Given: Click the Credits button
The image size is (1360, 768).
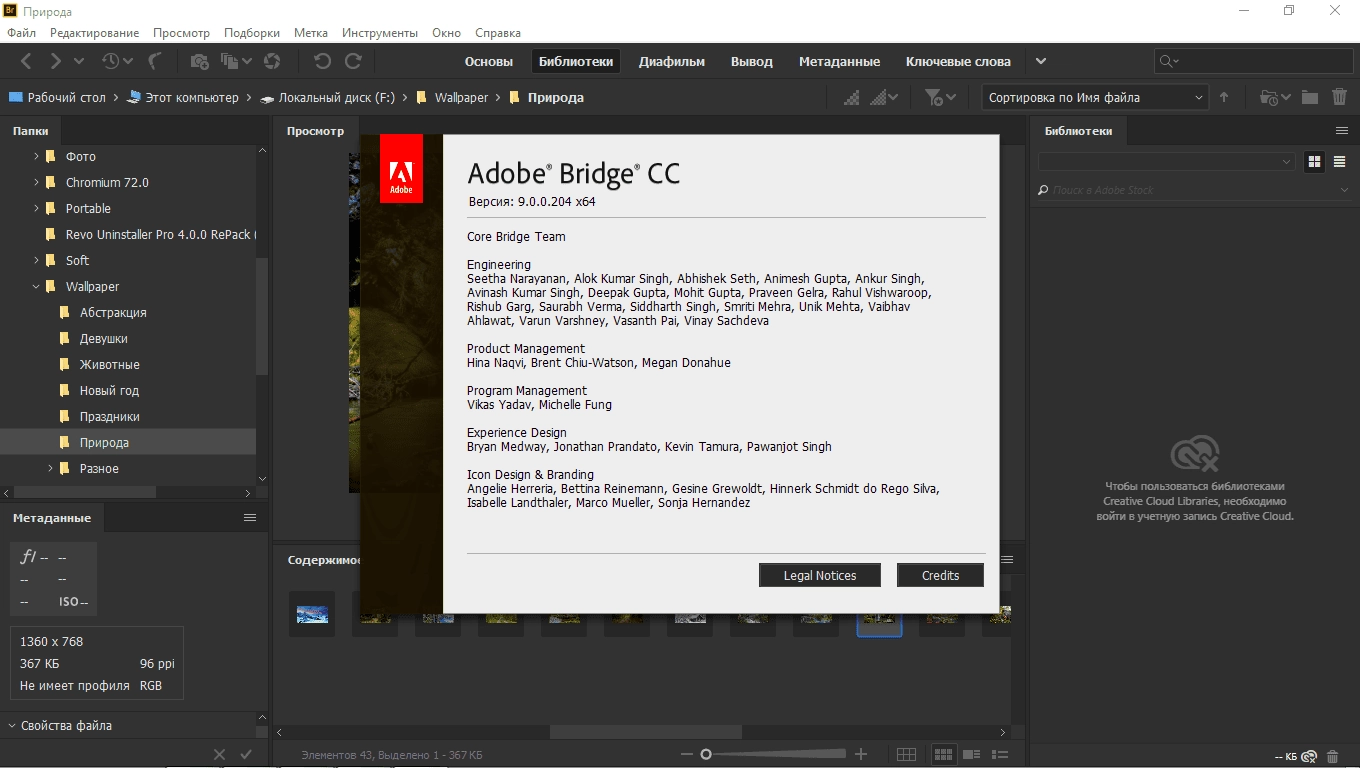Looking at the screenshot, I should [940, 575].
